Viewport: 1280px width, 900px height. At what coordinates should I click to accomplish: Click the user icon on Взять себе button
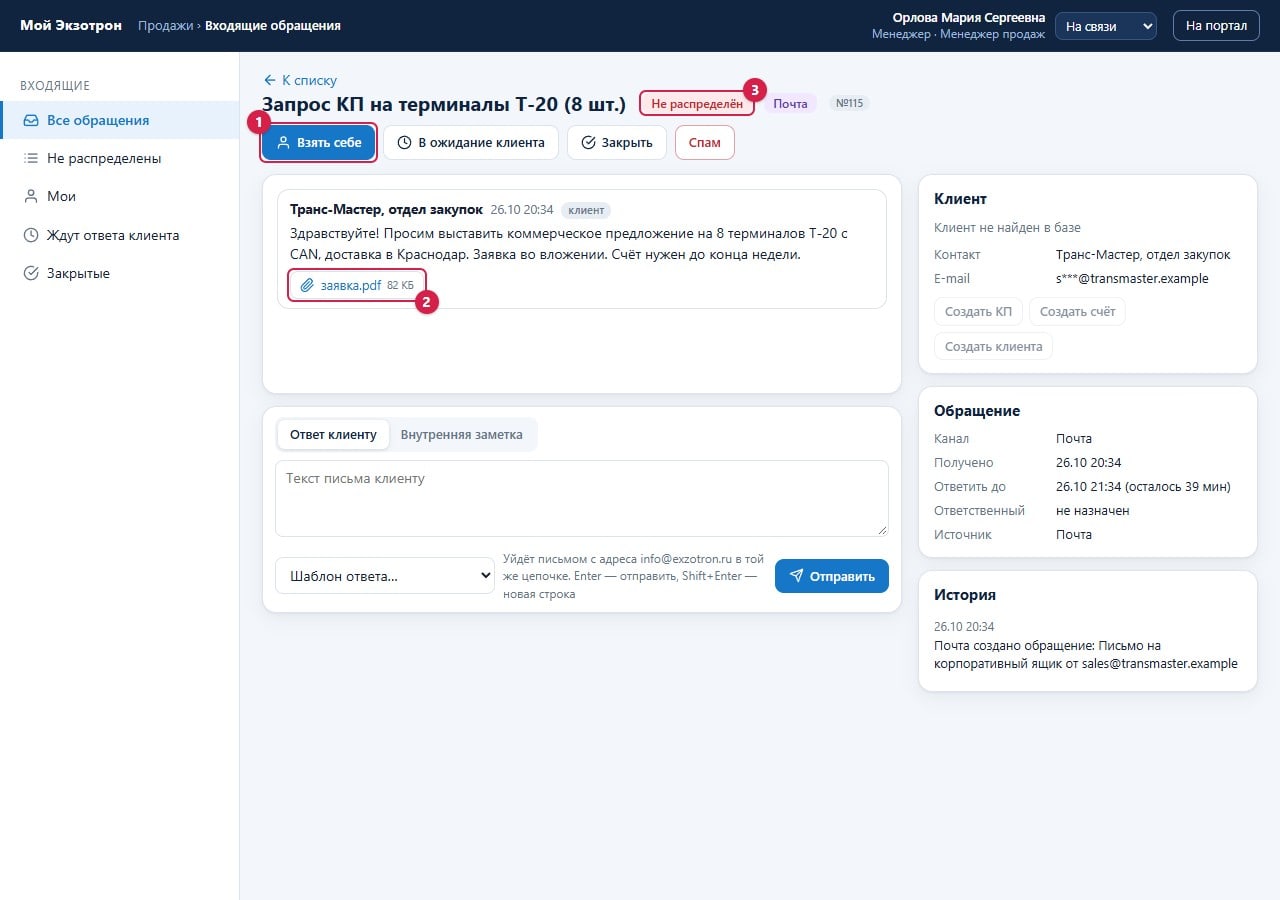point(284,142)
